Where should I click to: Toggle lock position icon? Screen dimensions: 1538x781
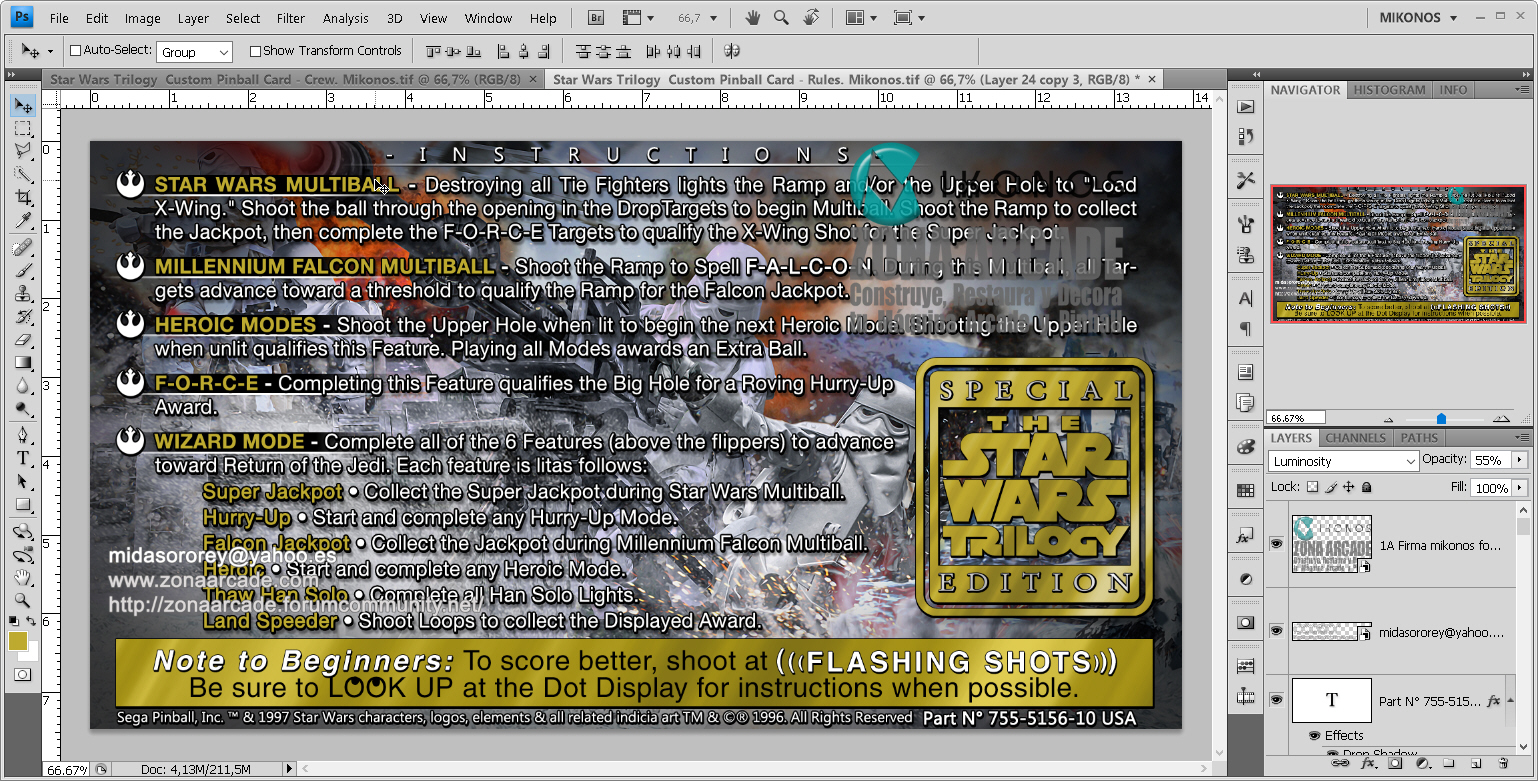coord(1348,487)
